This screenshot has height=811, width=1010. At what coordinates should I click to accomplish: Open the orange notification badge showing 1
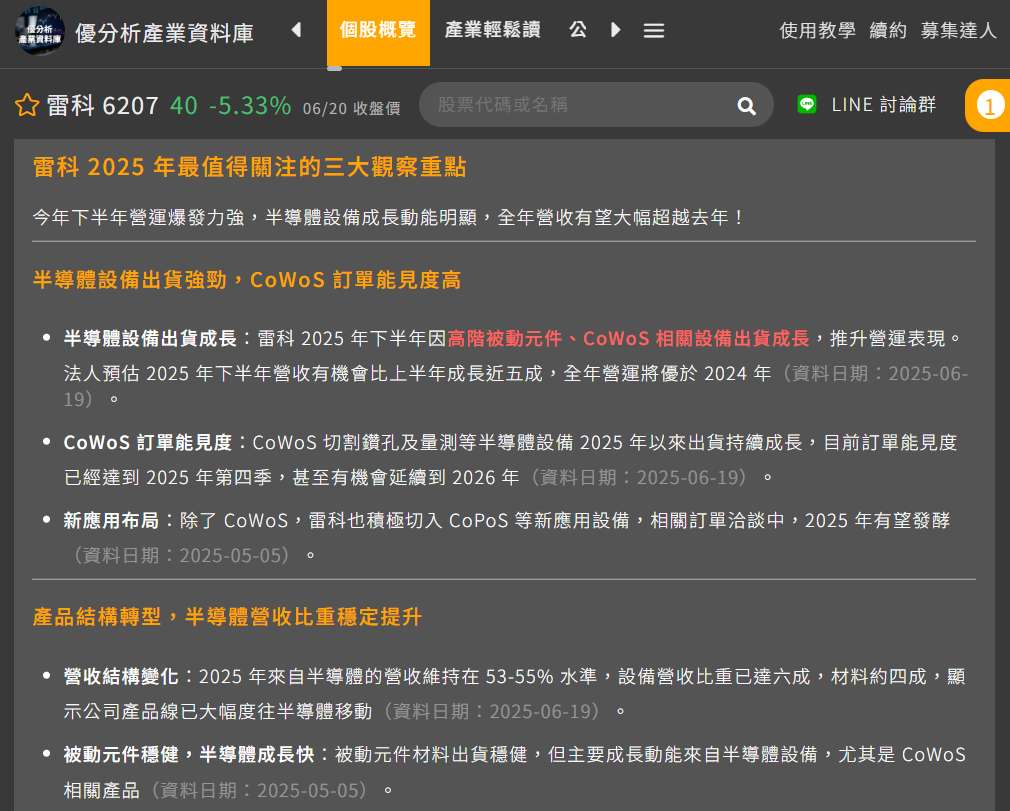coord(989,106)
